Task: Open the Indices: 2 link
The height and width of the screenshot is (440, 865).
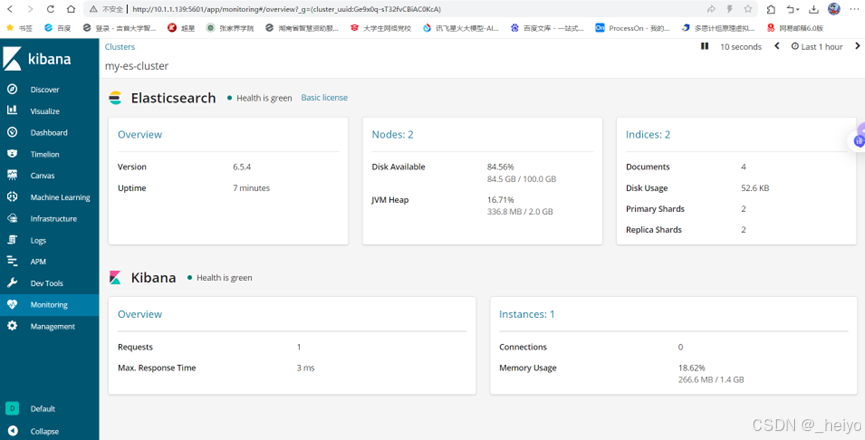Action: [x=648, y=135]
